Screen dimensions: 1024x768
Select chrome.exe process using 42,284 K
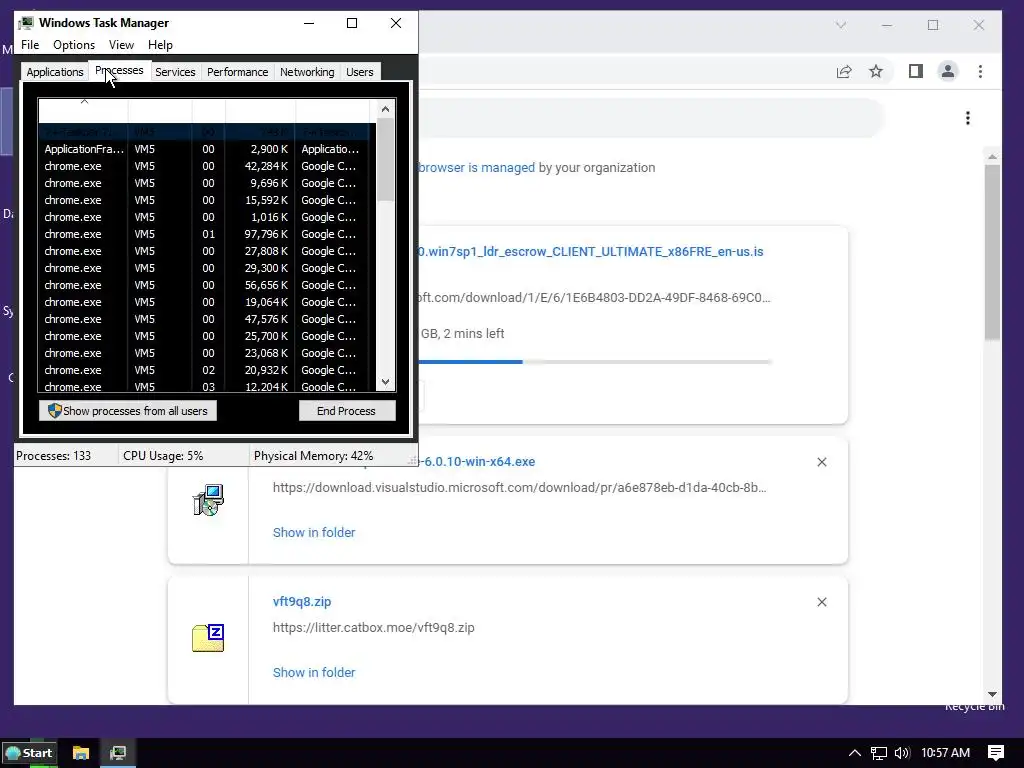(x=206, y=166)
